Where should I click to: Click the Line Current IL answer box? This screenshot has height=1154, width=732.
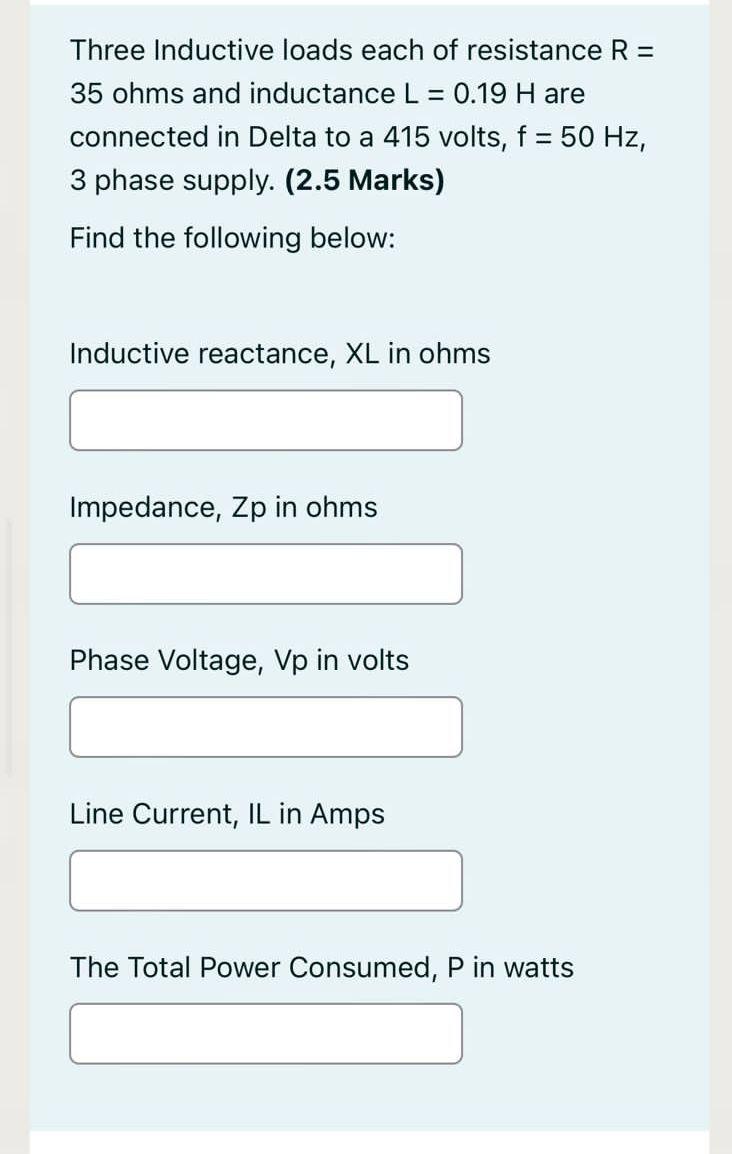coord(265,880)
